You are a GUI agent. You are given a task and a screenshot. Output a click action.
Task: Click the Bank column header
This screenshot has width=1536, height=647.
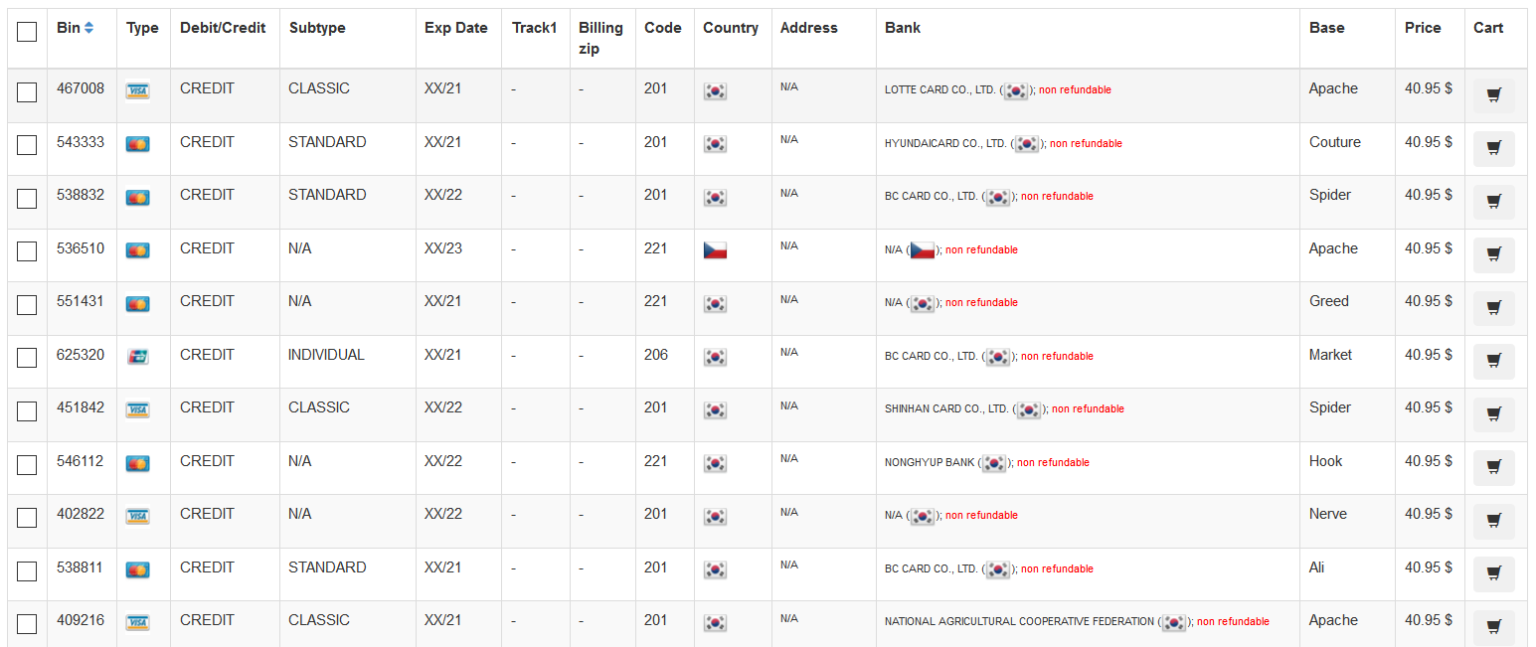coord(903,28)
